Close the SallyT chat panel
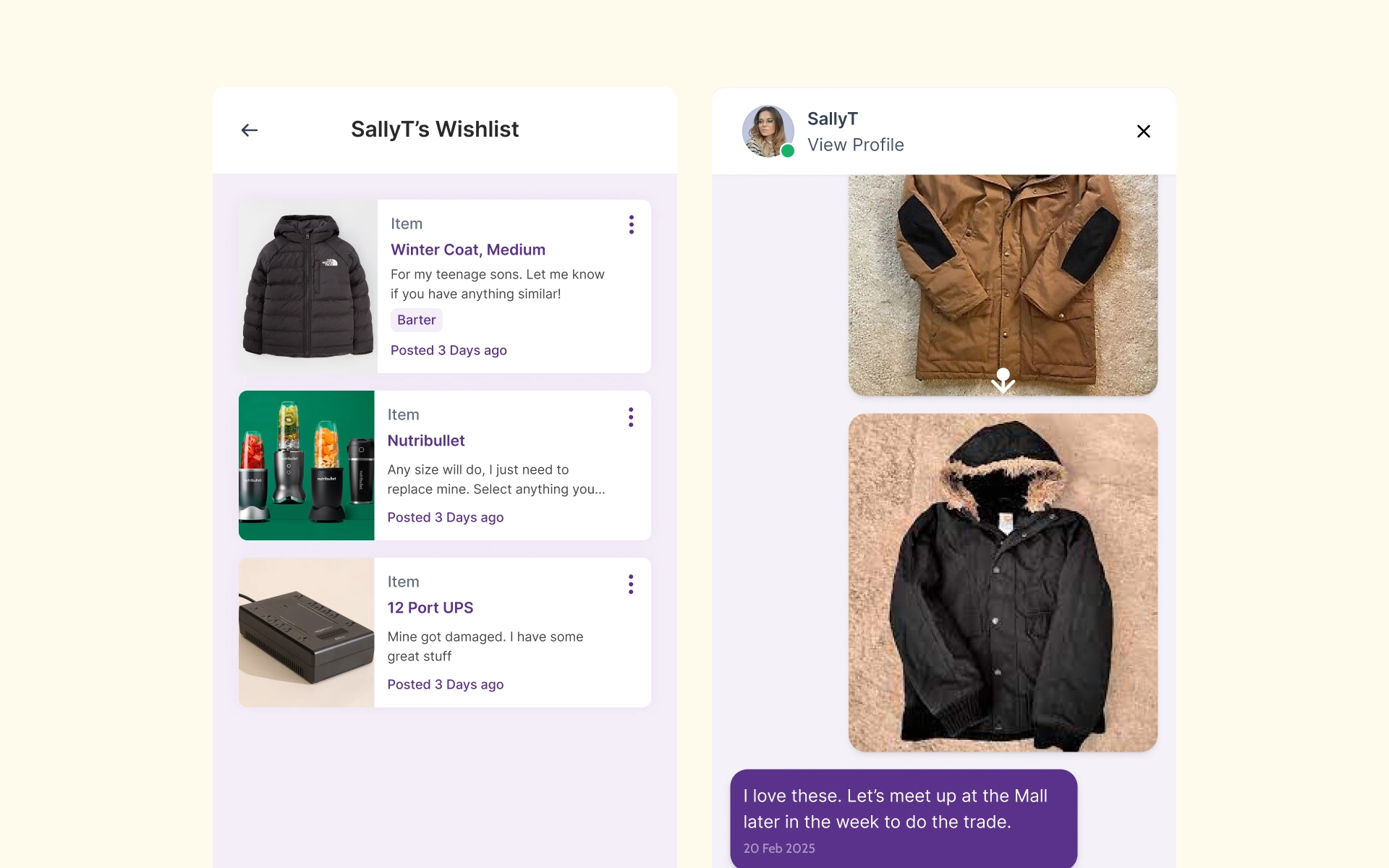1389x868 pixels. [1143, 131]
